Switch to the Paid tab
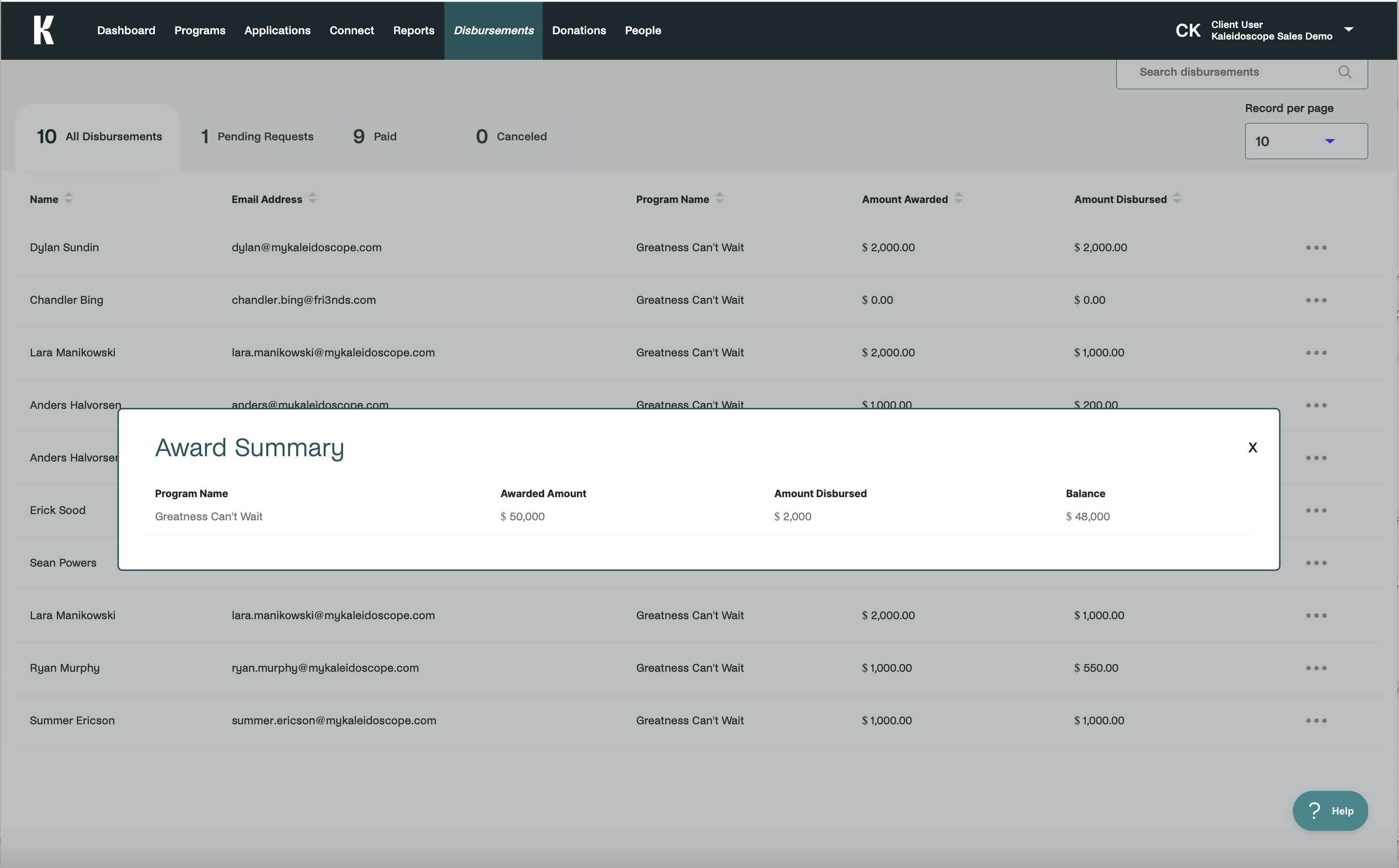1399x868 pixels. pos(375,136)
